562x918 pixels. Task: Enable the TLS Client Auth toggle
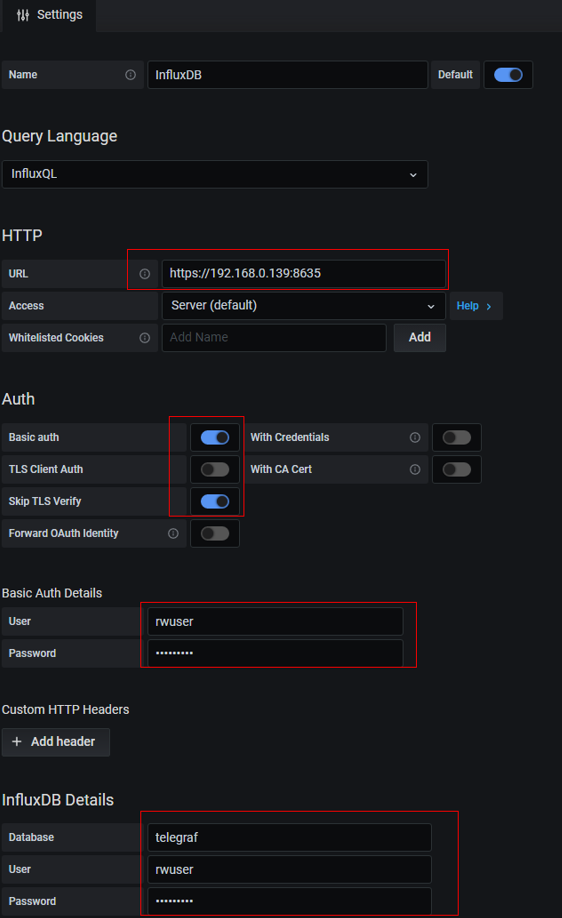215,470
